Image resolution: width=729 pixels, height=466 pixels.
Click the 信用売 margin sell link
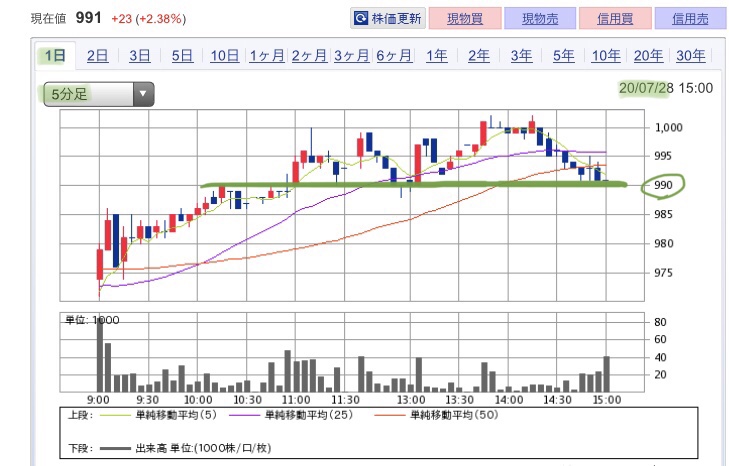click(690, 19)
